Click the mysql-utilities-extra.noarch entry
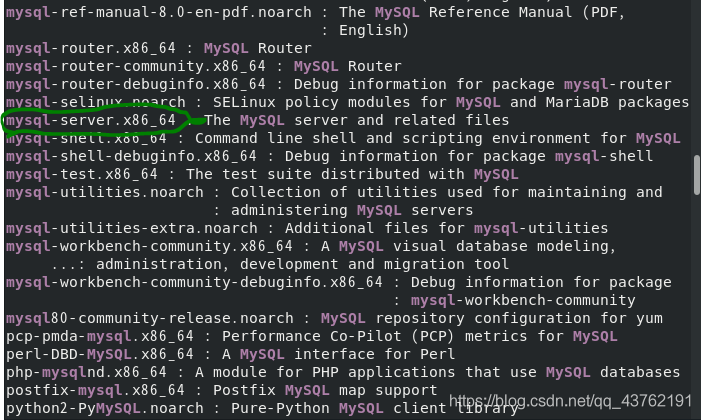 tap(131, 228)
